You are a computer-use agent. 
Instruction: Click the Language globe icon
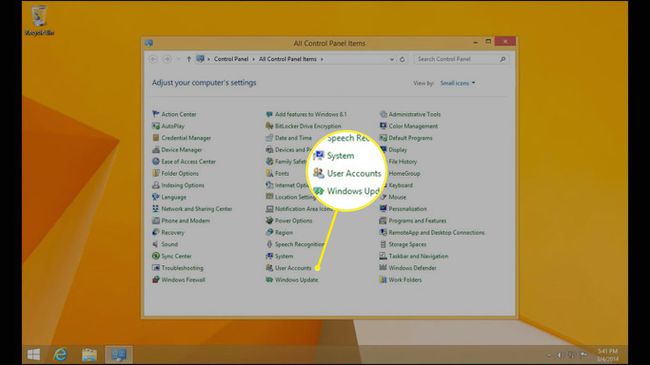pos(156,197)
